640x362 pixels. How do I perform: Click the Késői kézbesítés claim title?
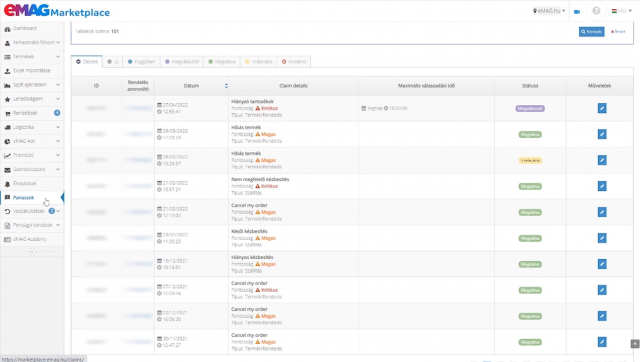[x=249, y=231]
